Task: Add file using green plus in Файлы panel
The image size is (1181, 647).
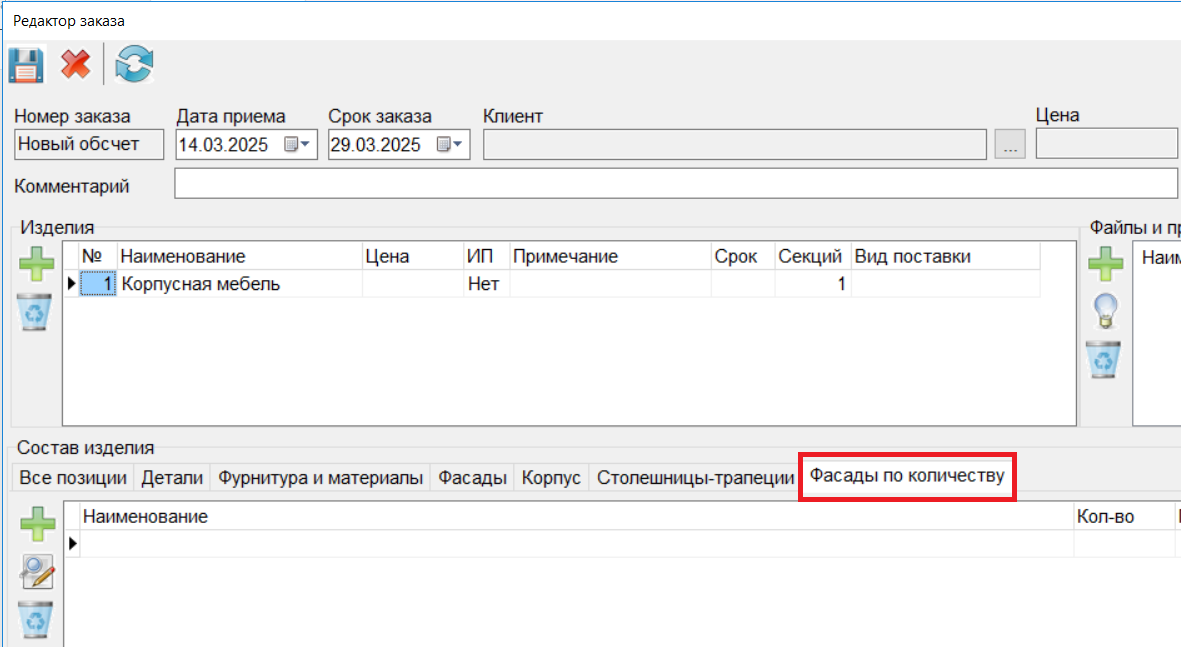Action: point(1105,266)
